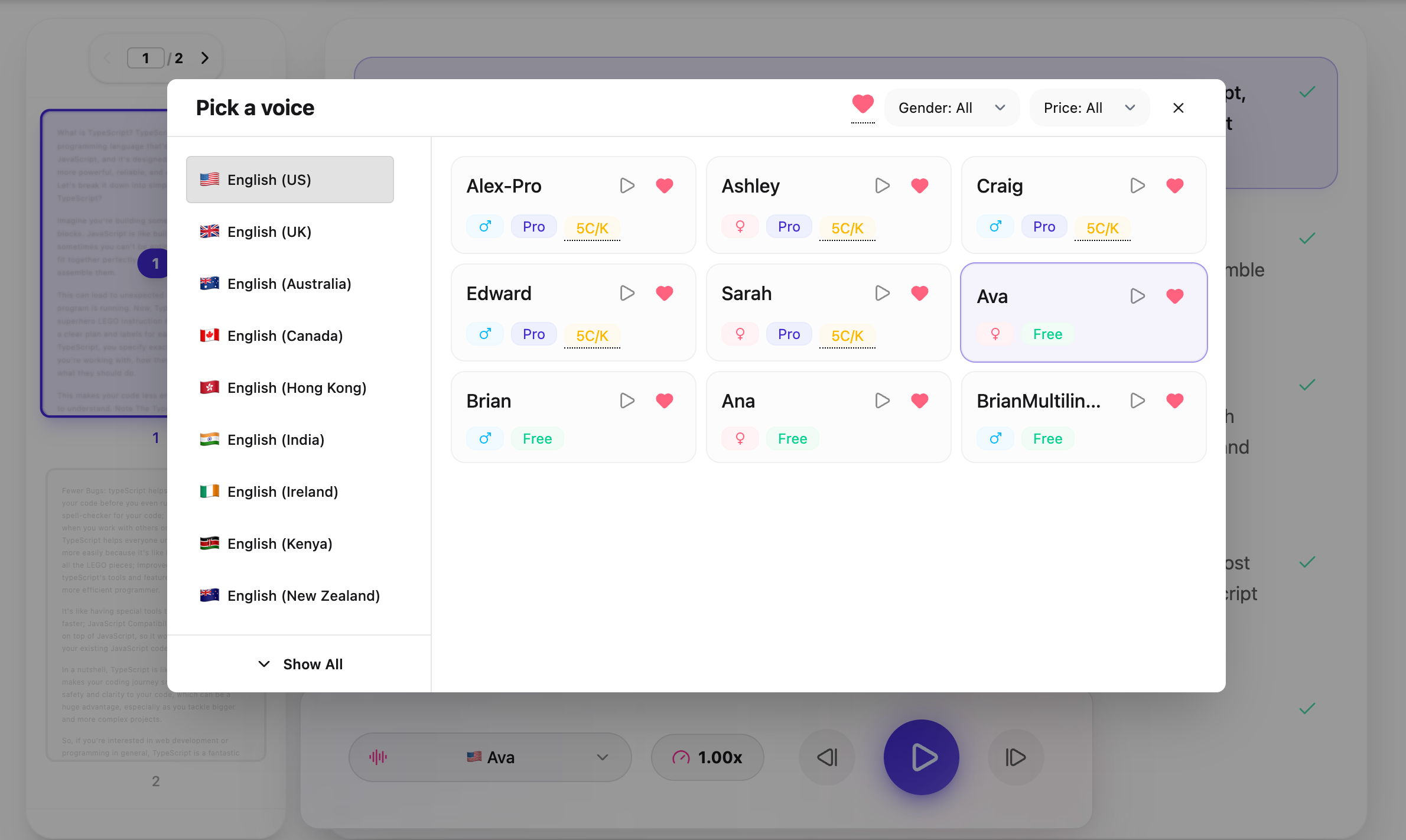Viewport: 1406px width, 840px height.
Task: Play the Craig voice preview
Action: pos(1137,185)
